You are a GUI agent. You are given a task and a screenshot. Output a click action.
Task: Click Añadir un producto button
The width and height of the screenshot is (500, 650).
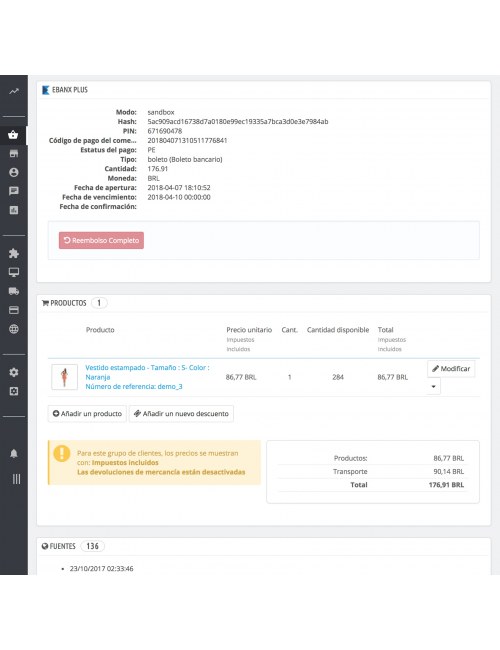[x=87, y=414]
